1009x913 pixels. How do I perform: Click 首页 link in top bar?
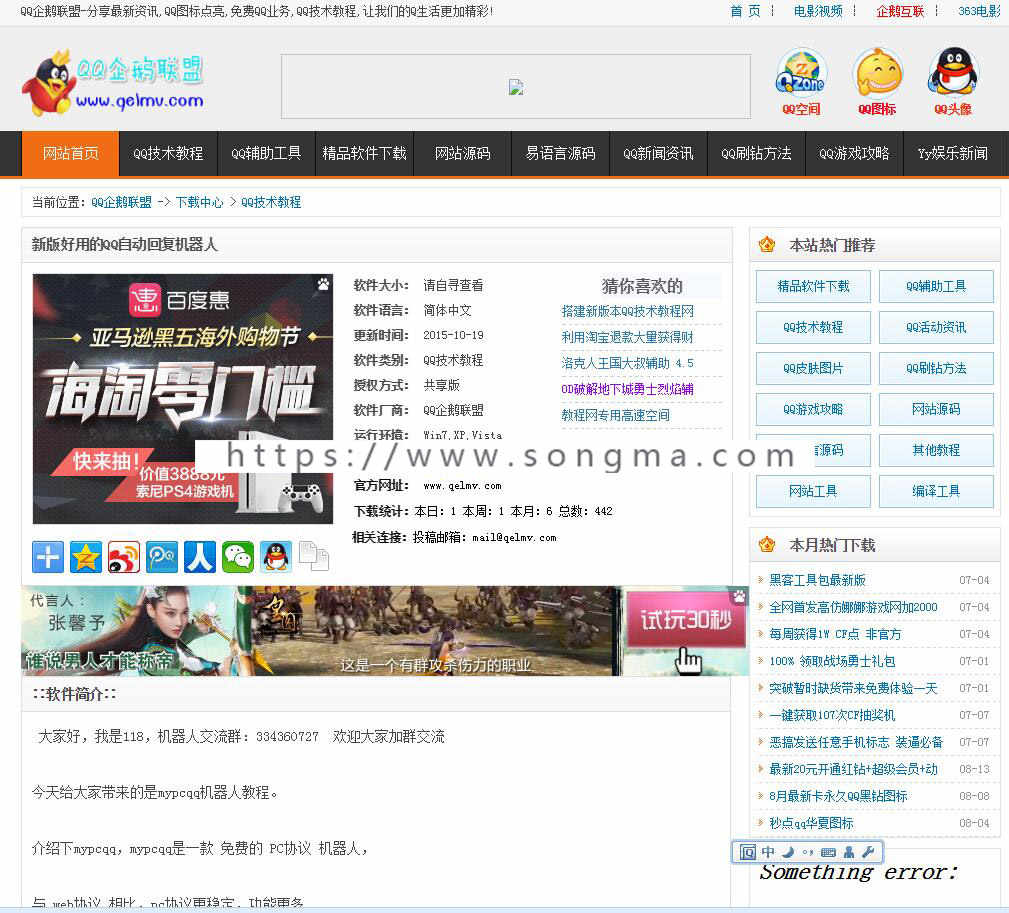tap(745, 11)
